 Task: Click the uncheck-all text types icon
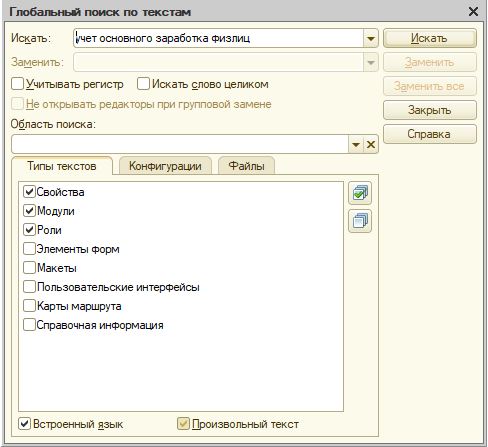tap(360, 221)
